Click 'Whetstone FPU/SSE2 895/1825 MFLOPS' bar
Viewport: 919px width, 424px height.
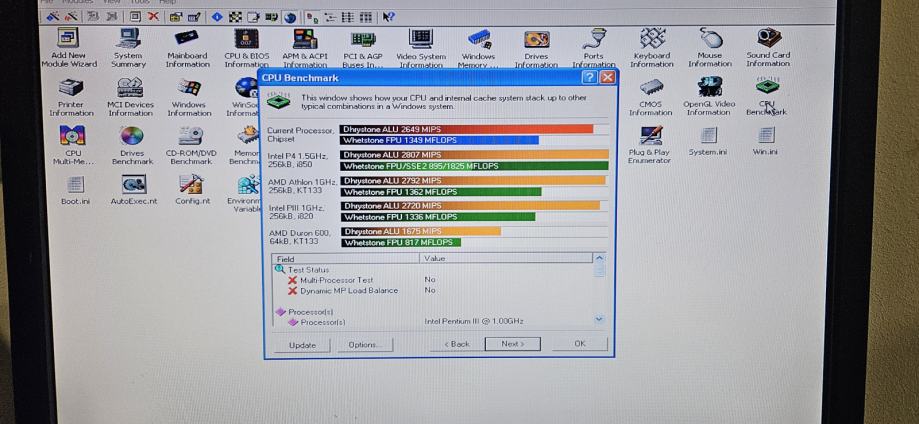click(x=475, y=166)
